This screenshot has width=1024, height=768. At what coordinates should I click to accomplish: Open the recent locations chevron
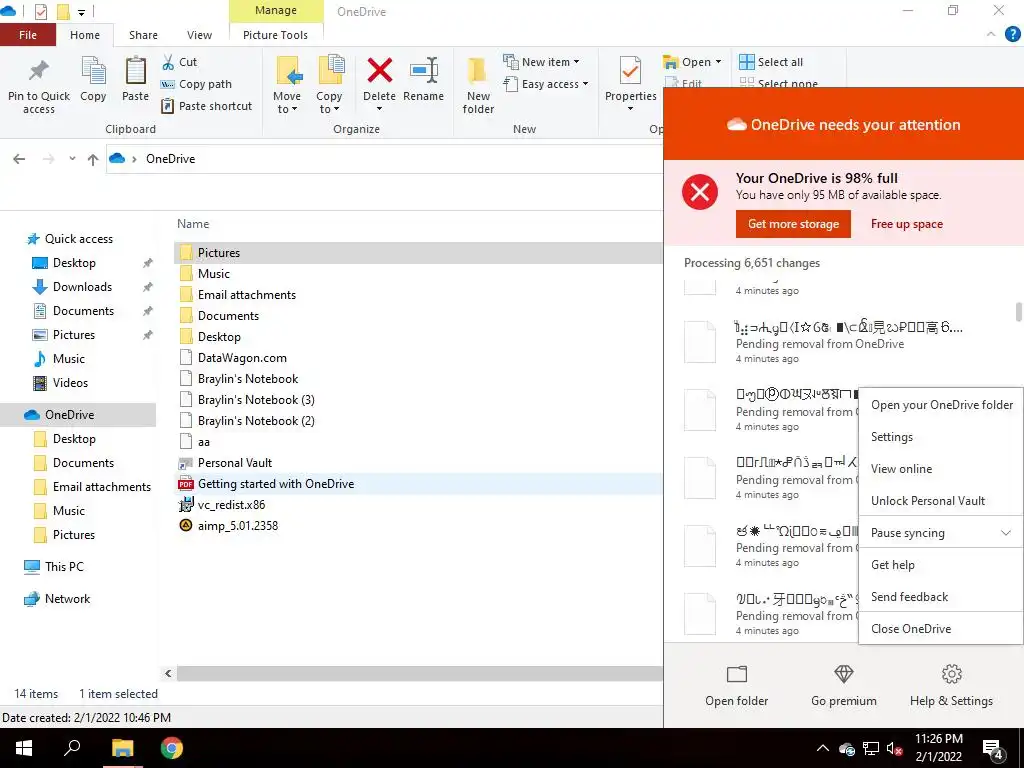(72, 159)
